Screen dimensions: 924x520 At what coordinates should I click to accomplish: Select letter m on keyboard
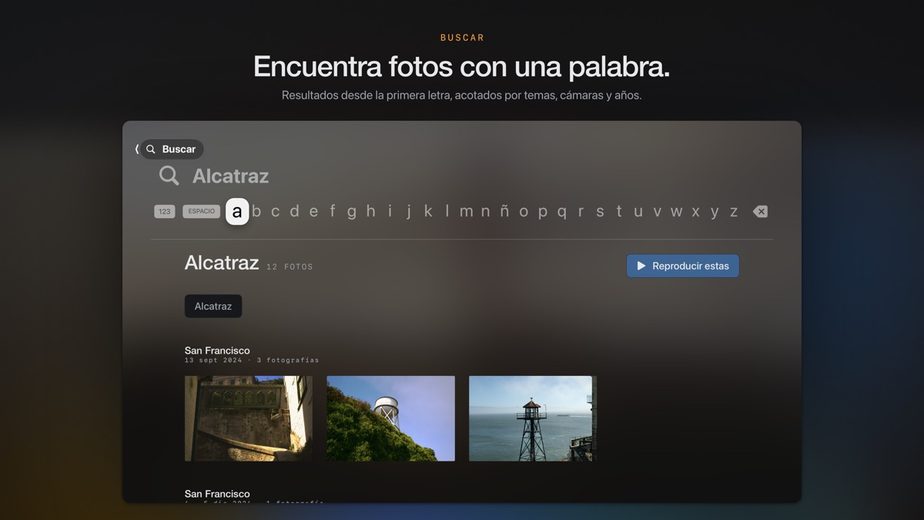pyautogui.click(x=466, y=211)
